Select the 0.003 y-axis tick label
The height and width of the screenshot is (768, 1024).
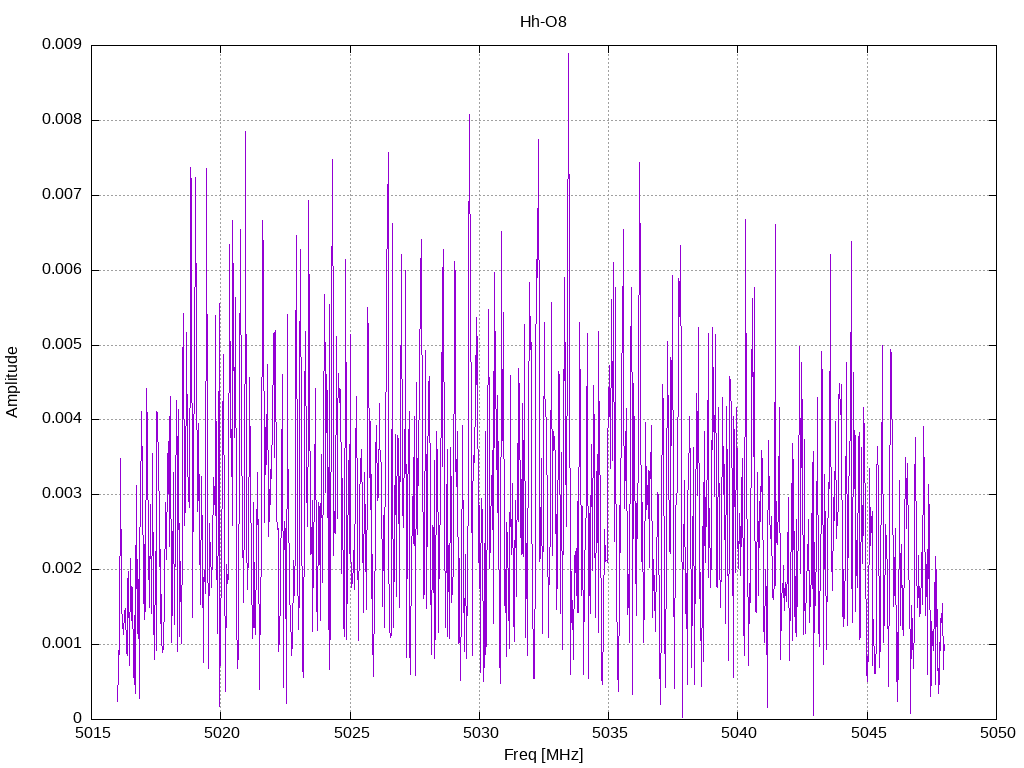coord(62,494)
